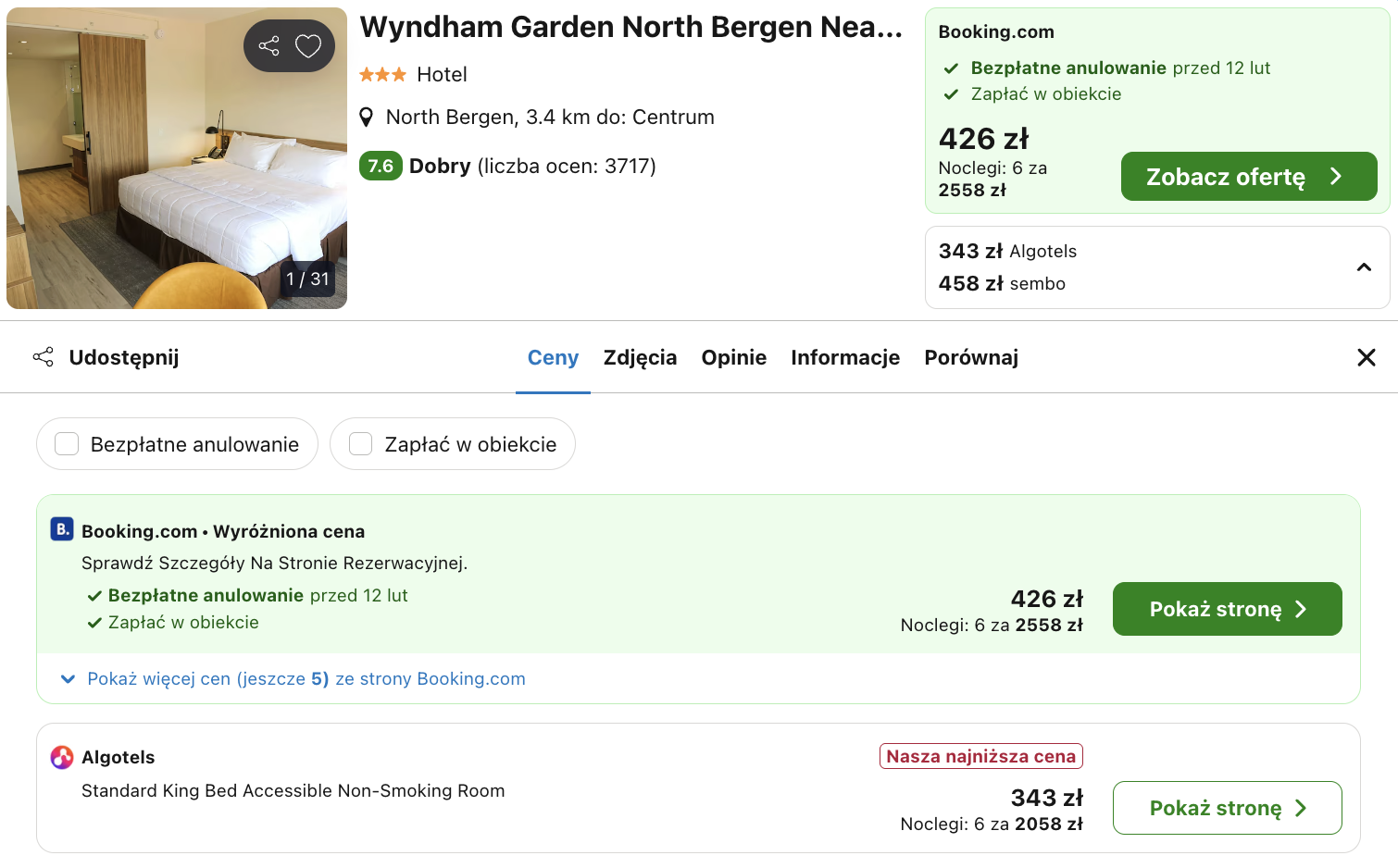Click the Algotels logo icon

(x=61, y=757)
